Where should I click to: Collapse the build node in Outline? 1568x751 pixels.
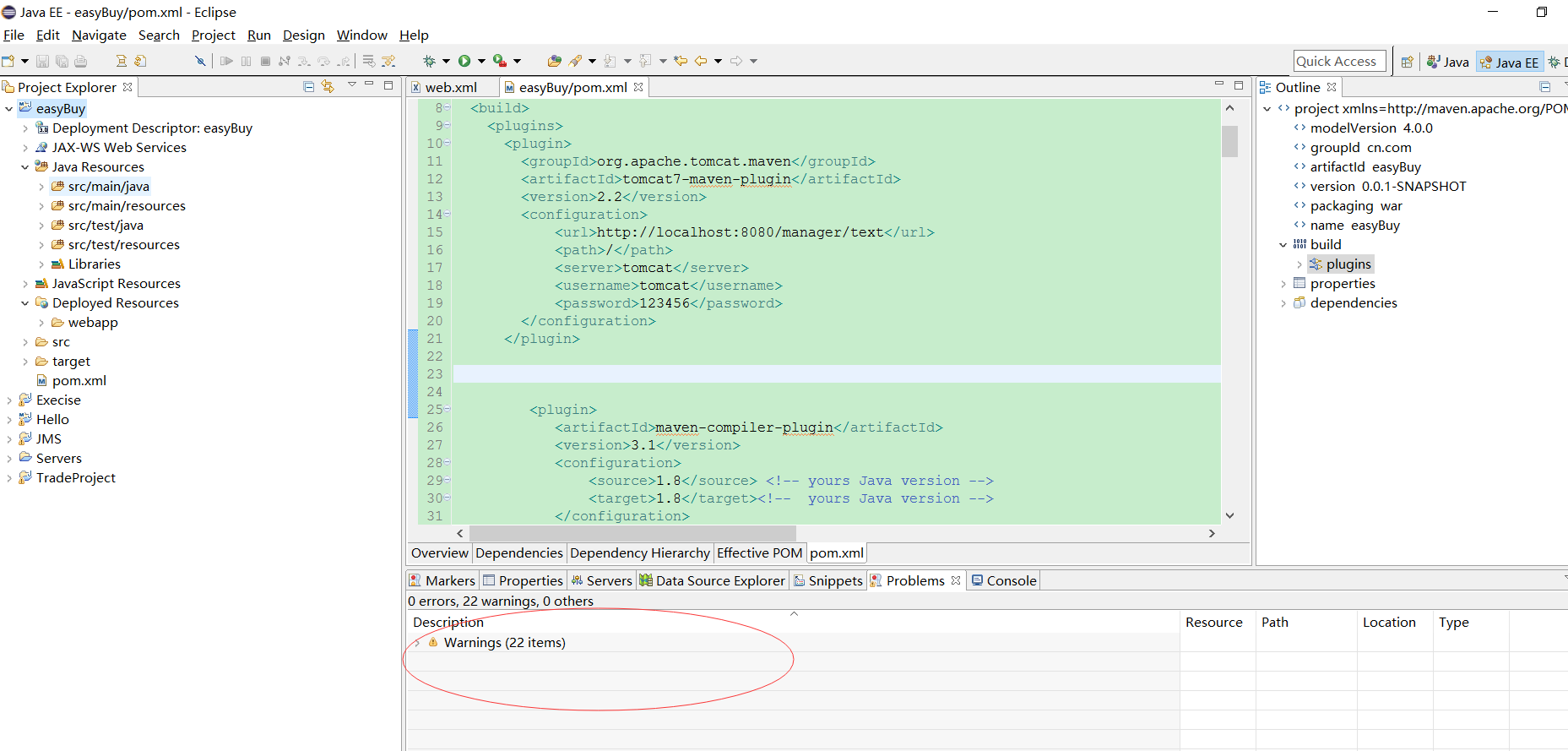click(x=1283, y=245)
